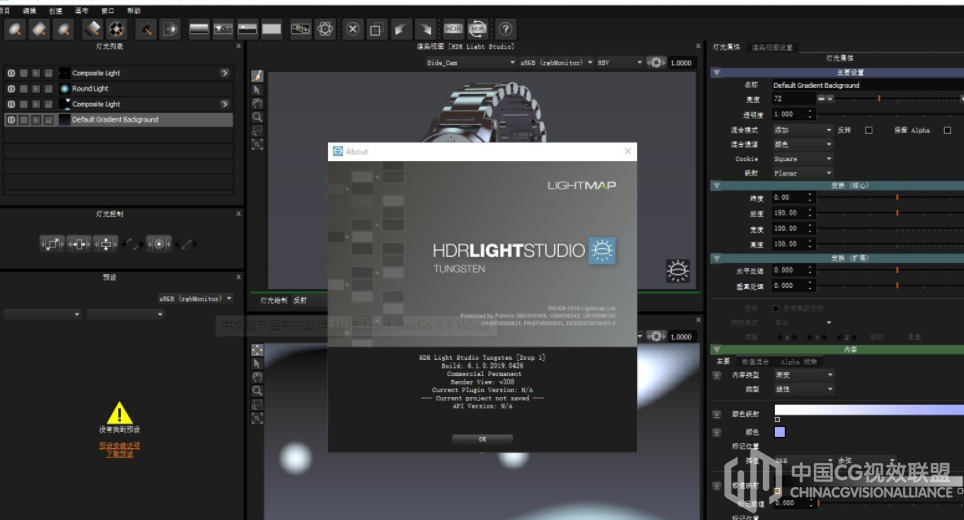
Task: Click the redo arrow in toolbar
Action: pyautogui.click(x=425, y=29)
